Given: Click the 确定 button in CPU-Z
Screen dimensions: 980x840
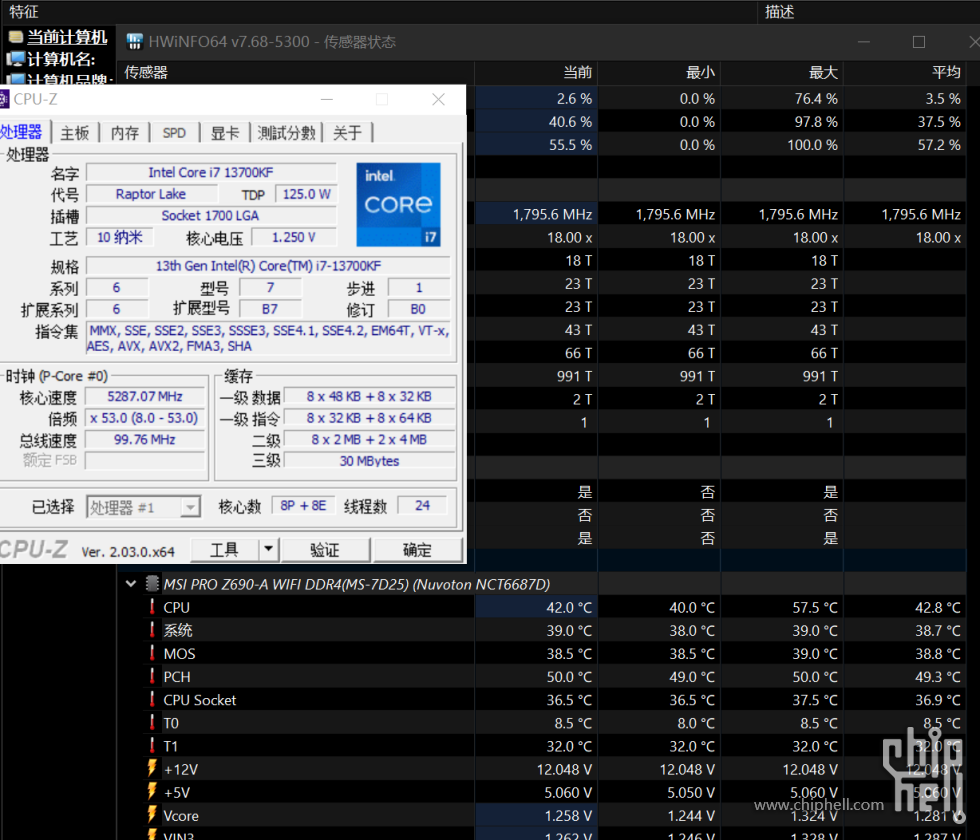Looking at the screenshot, I should click(x=417, y=550).
